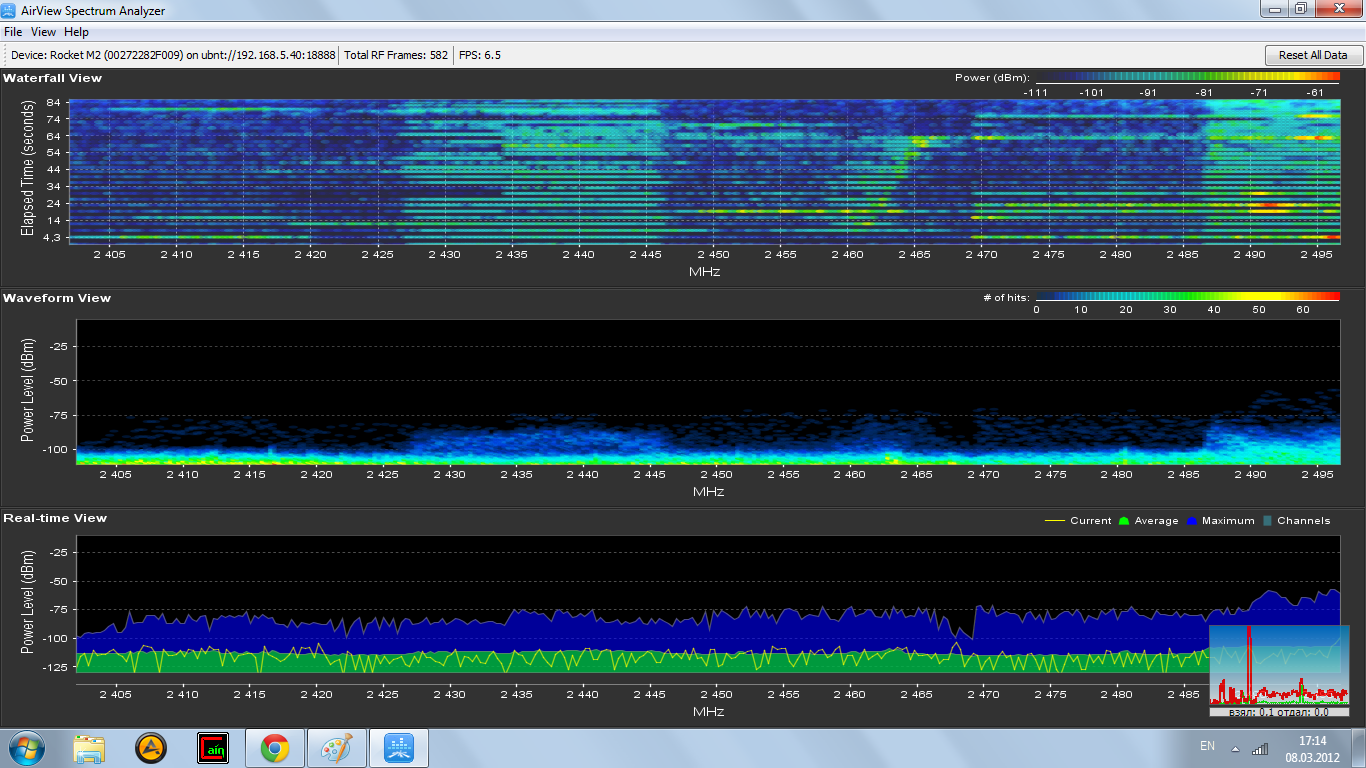Image resolution: width=1366 pixels, height=768 pixels.
Task: Open the Cain taskbar icon
Action: pyautogui.click(x=213, y=747)
